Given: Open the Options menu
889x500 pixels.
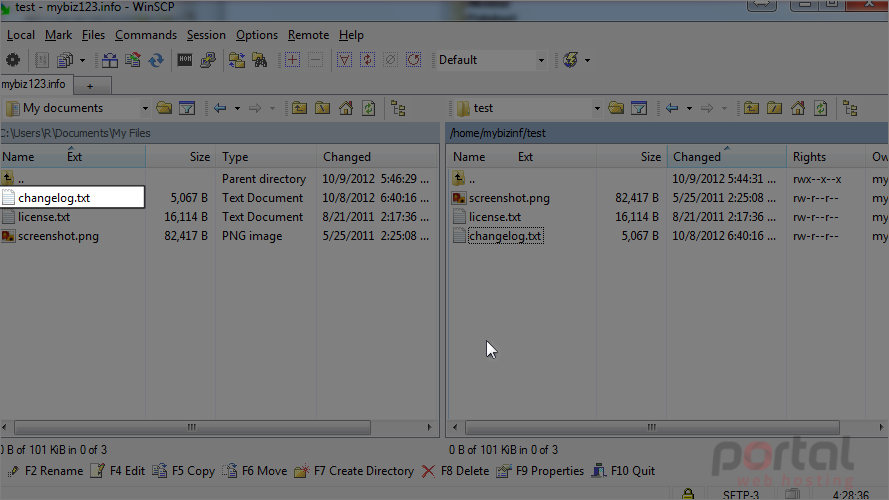Looking at the screenshot, I should (x=257, y=35).
